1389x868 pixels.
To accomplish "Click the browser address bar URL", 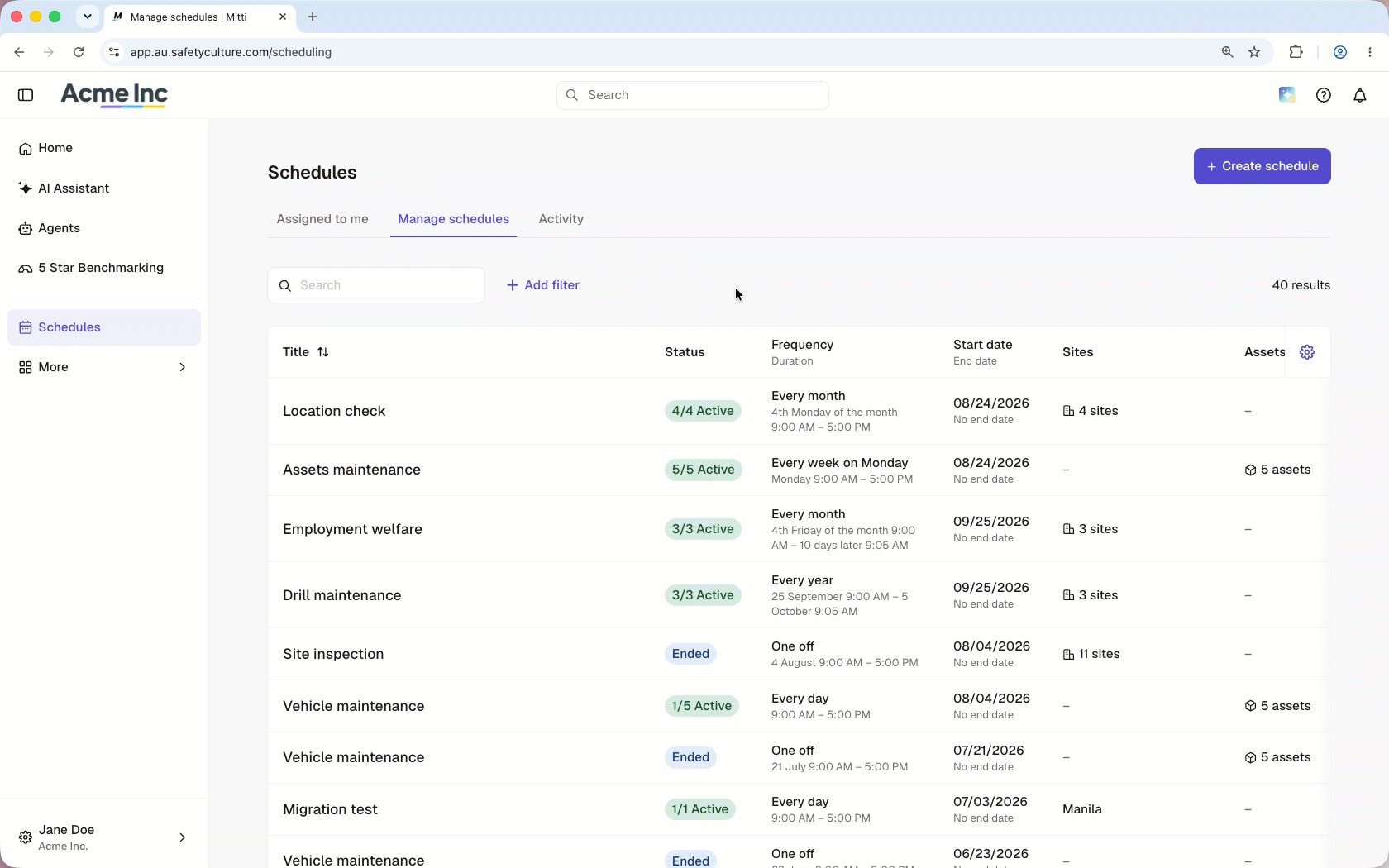I will pos(231,52).
